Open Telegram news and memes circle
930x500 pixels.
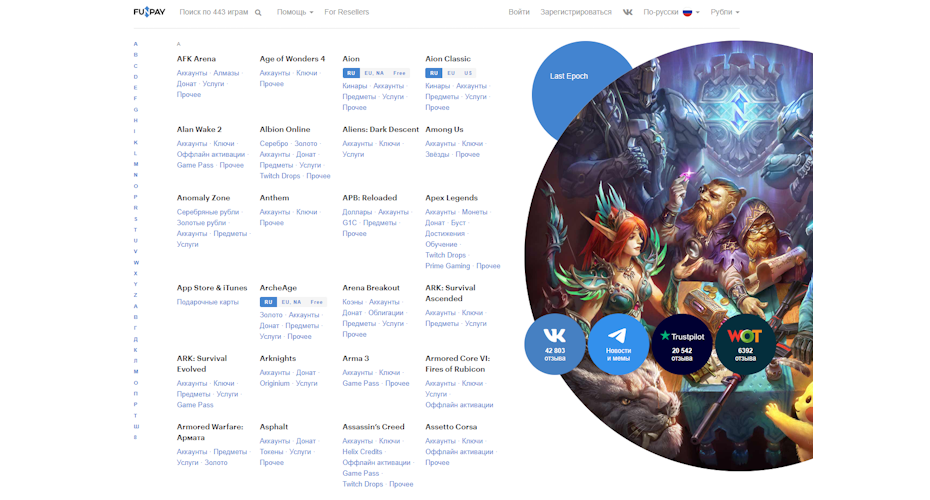618,344
